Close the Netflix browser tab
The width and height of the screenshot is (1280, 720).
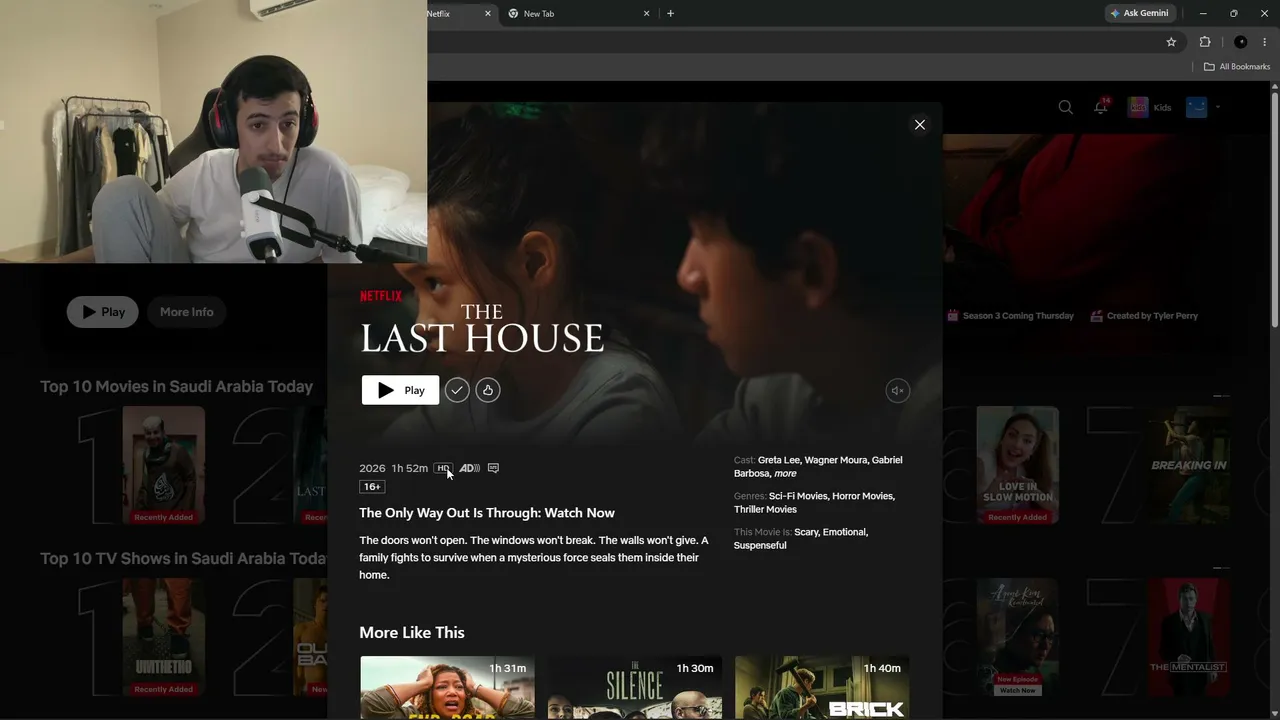[488, 14]
